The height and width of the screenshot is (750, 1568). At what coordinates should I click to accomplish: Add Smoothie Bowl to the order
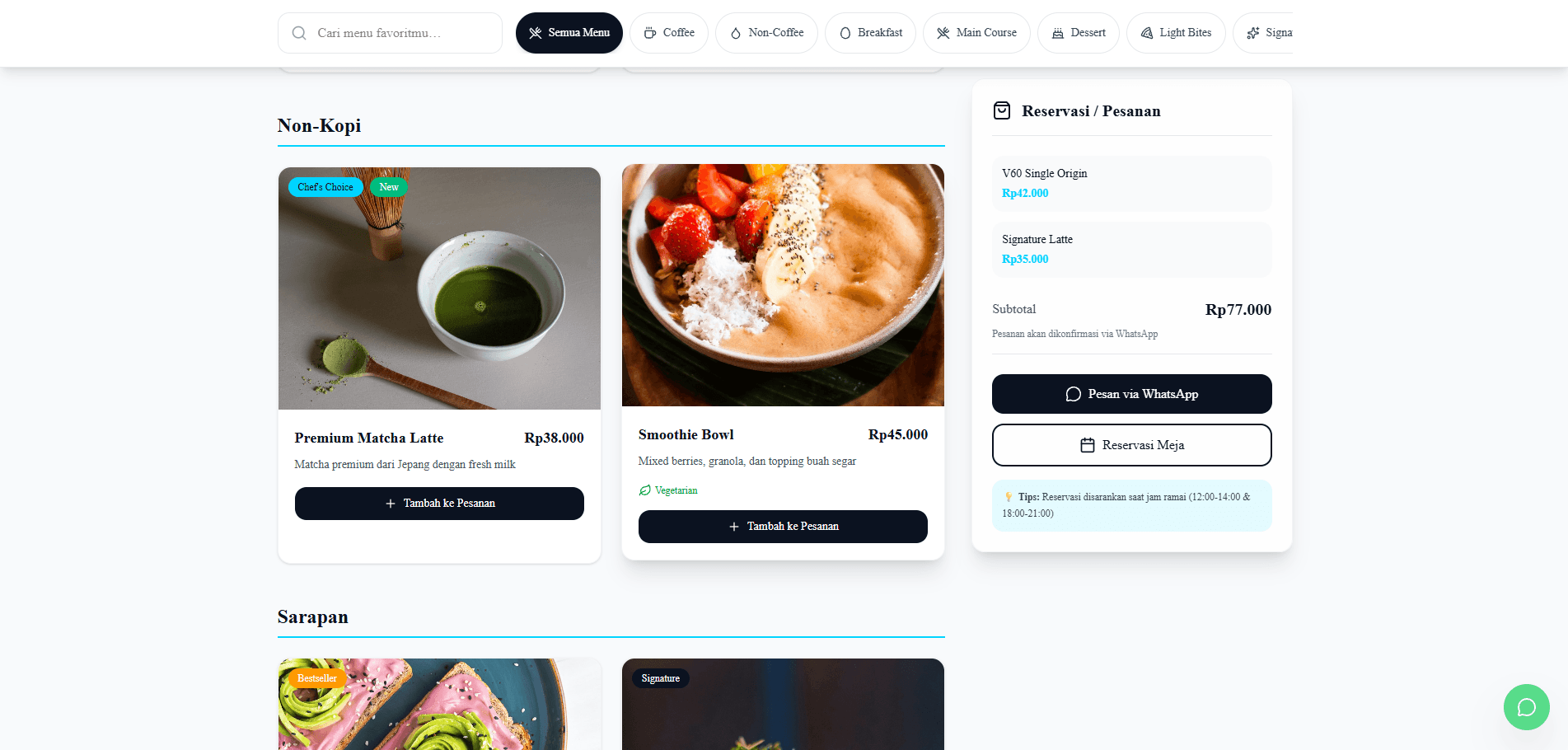coord(783,527)
